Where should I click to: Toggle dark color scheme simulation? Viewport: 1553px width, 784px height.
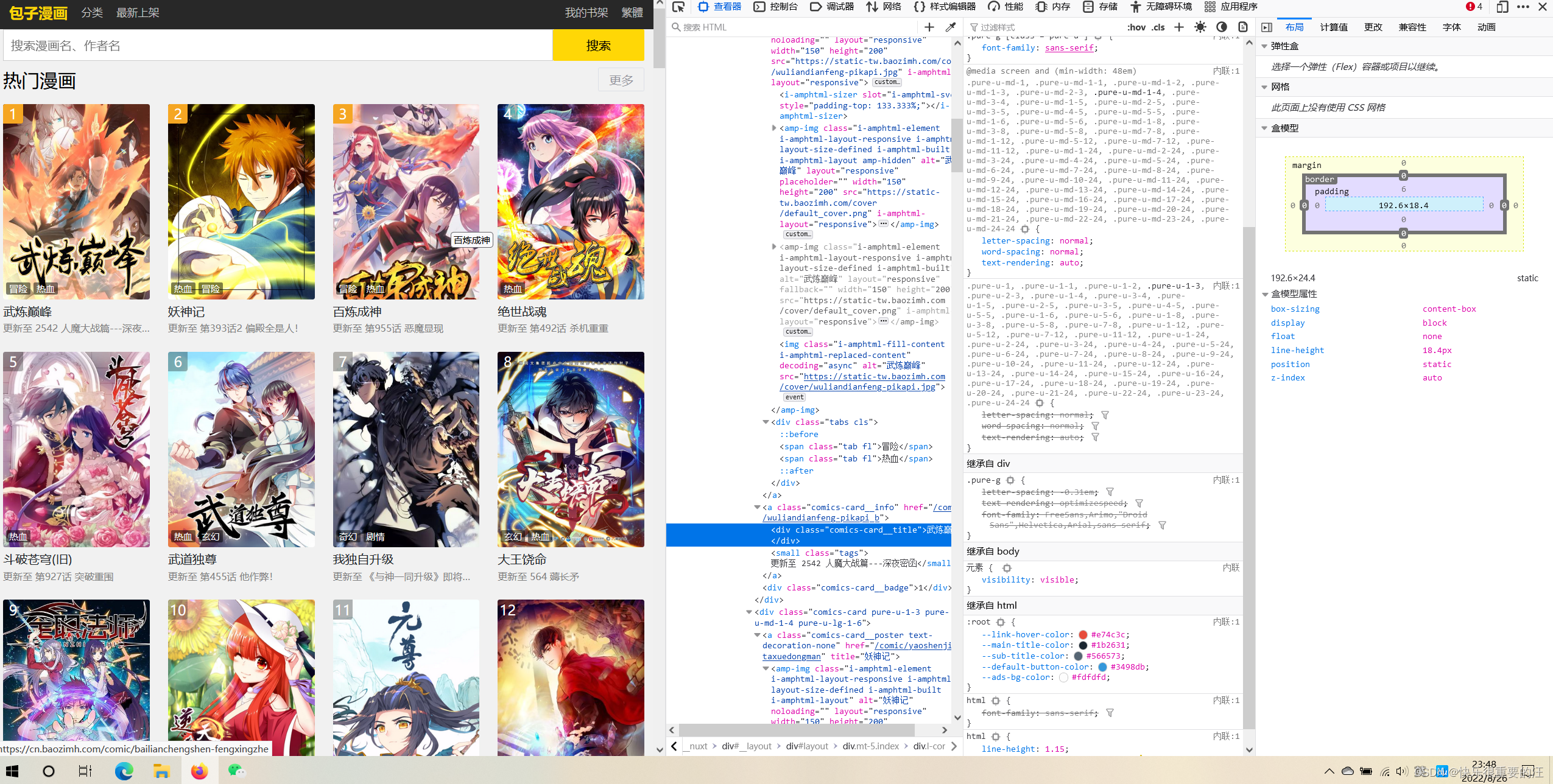1221,27
